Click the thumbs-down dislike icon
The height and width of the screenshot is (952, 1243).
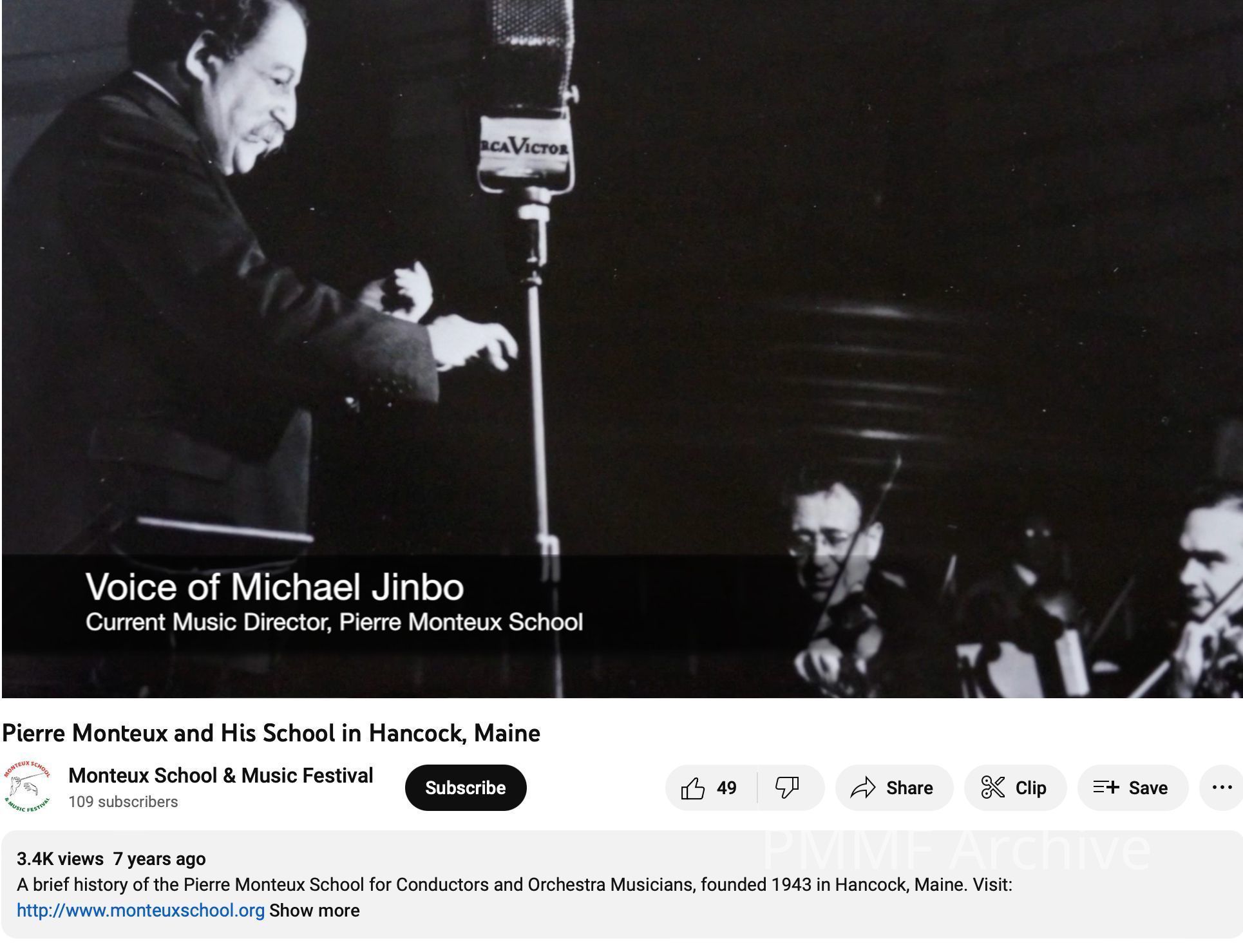pos(787,788)
